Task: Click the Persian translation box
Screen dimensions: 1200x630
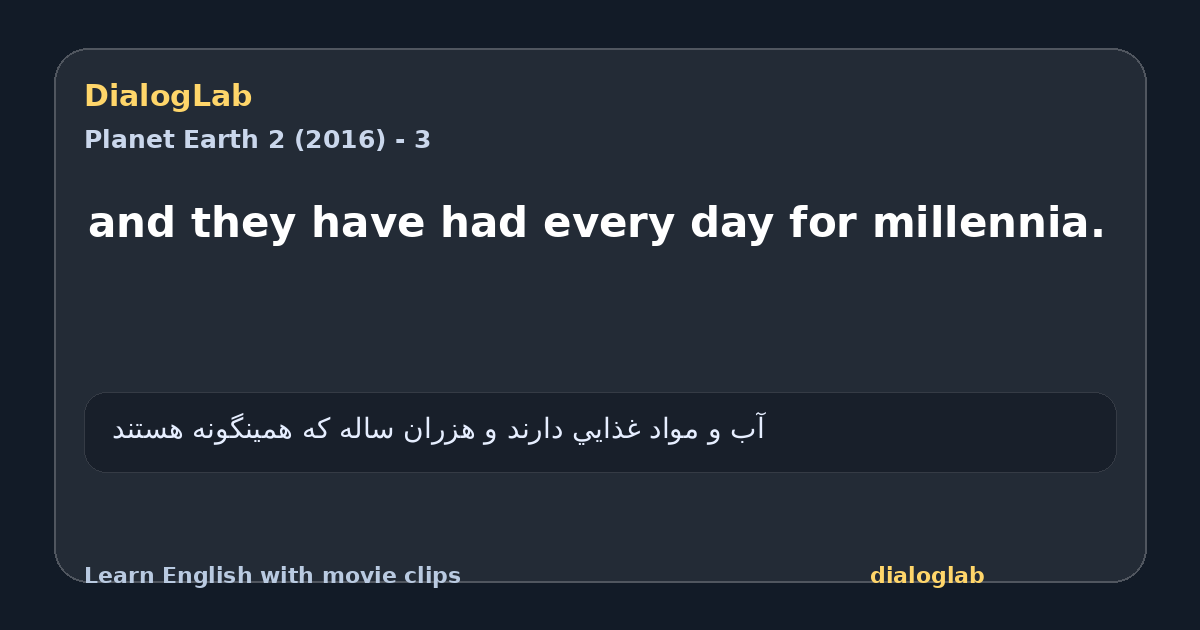Action: 600,432
